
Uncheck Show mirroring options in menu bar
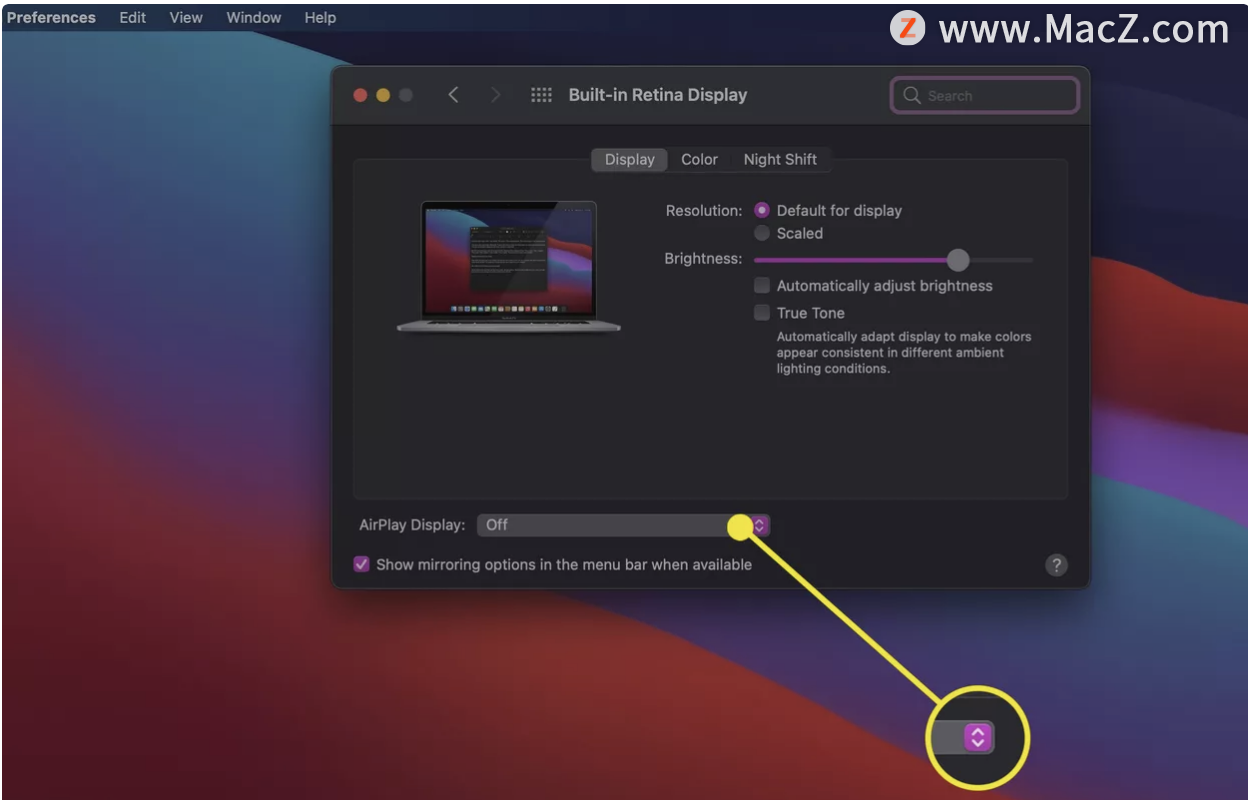pyautogui.click(x=362, y=564)
